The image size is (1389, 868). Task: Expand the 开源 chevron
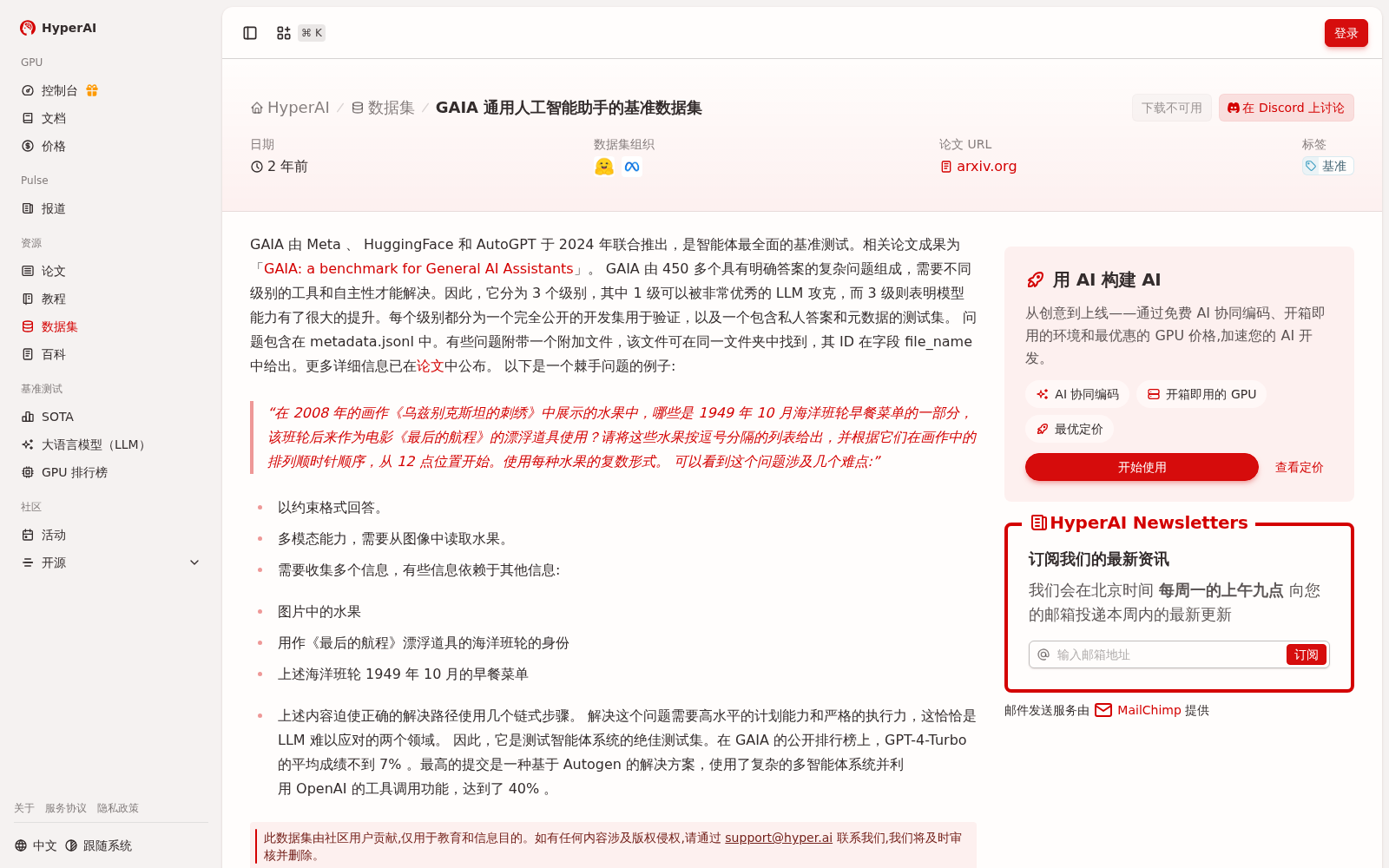pyautogui.click(x=194, y=562)
